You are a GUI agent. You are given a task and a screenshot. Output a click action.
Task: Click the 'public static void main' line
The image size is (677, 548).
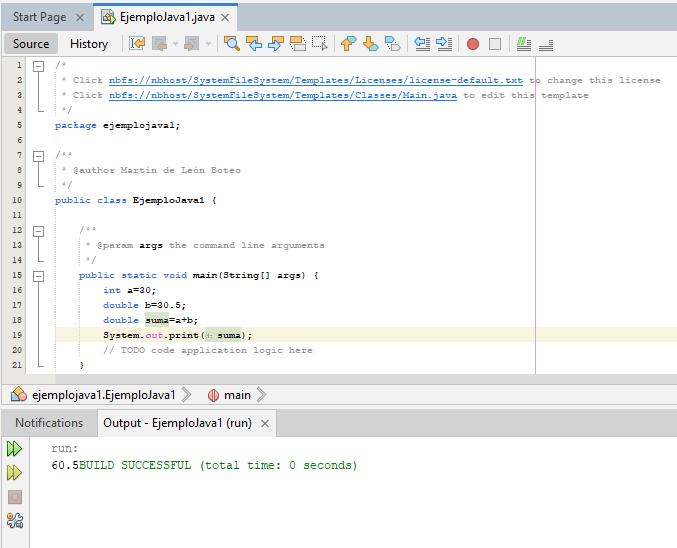pyautogui.click(x=199, y=276)
